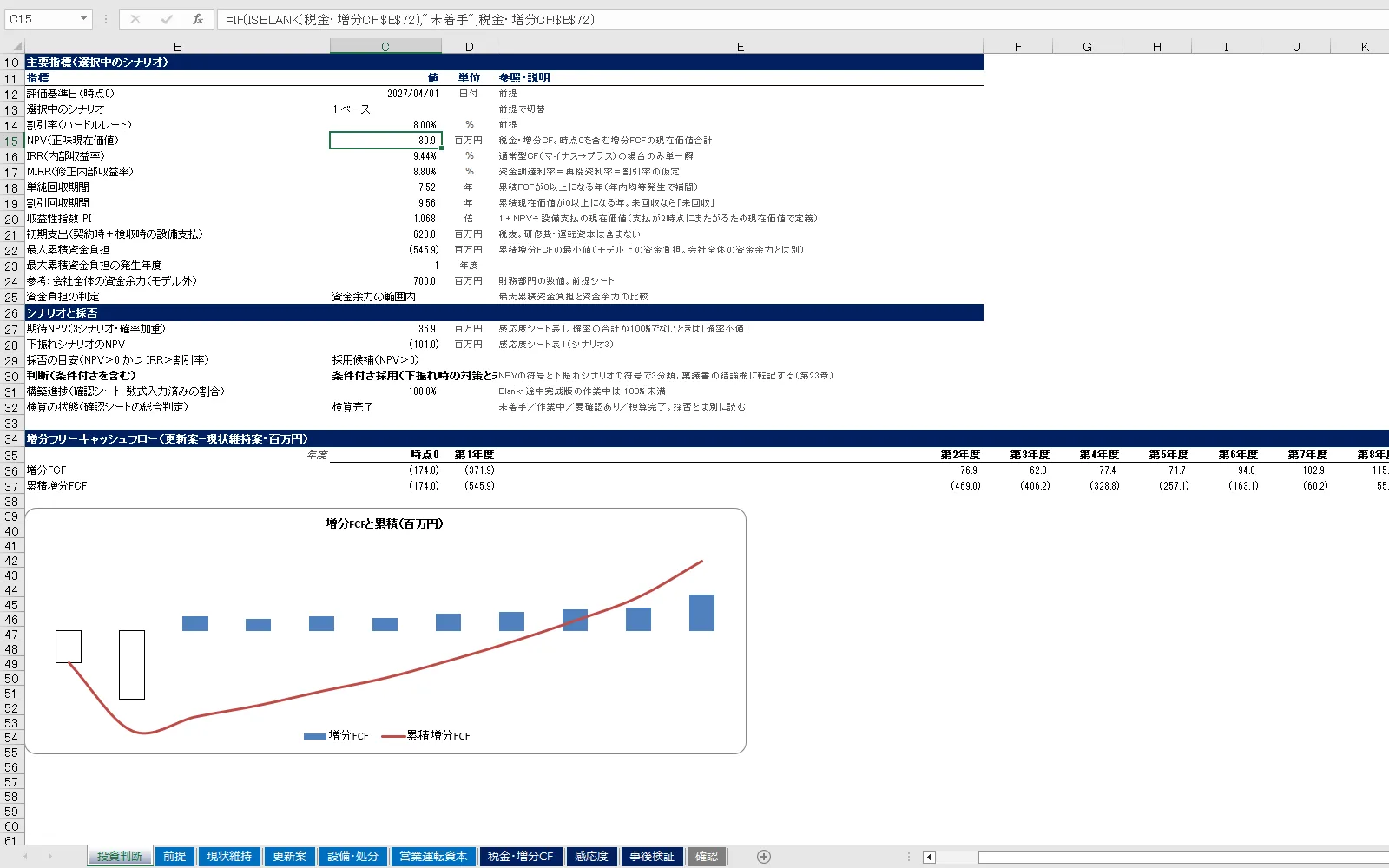Select the cell 資金余力の範囲内
The width and height of the screenshot is (1389, 868).
point(385,297)
